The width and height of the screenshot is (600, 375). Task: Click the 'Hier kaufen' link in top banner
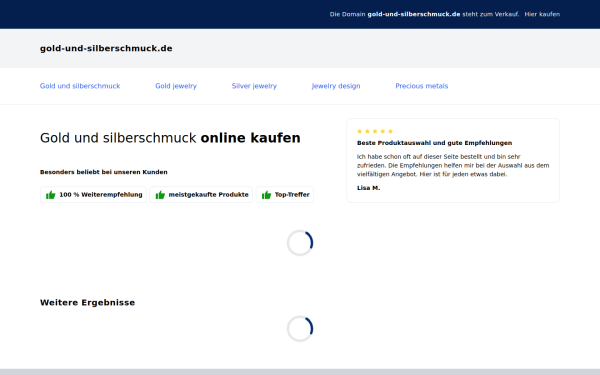[542, 14]
